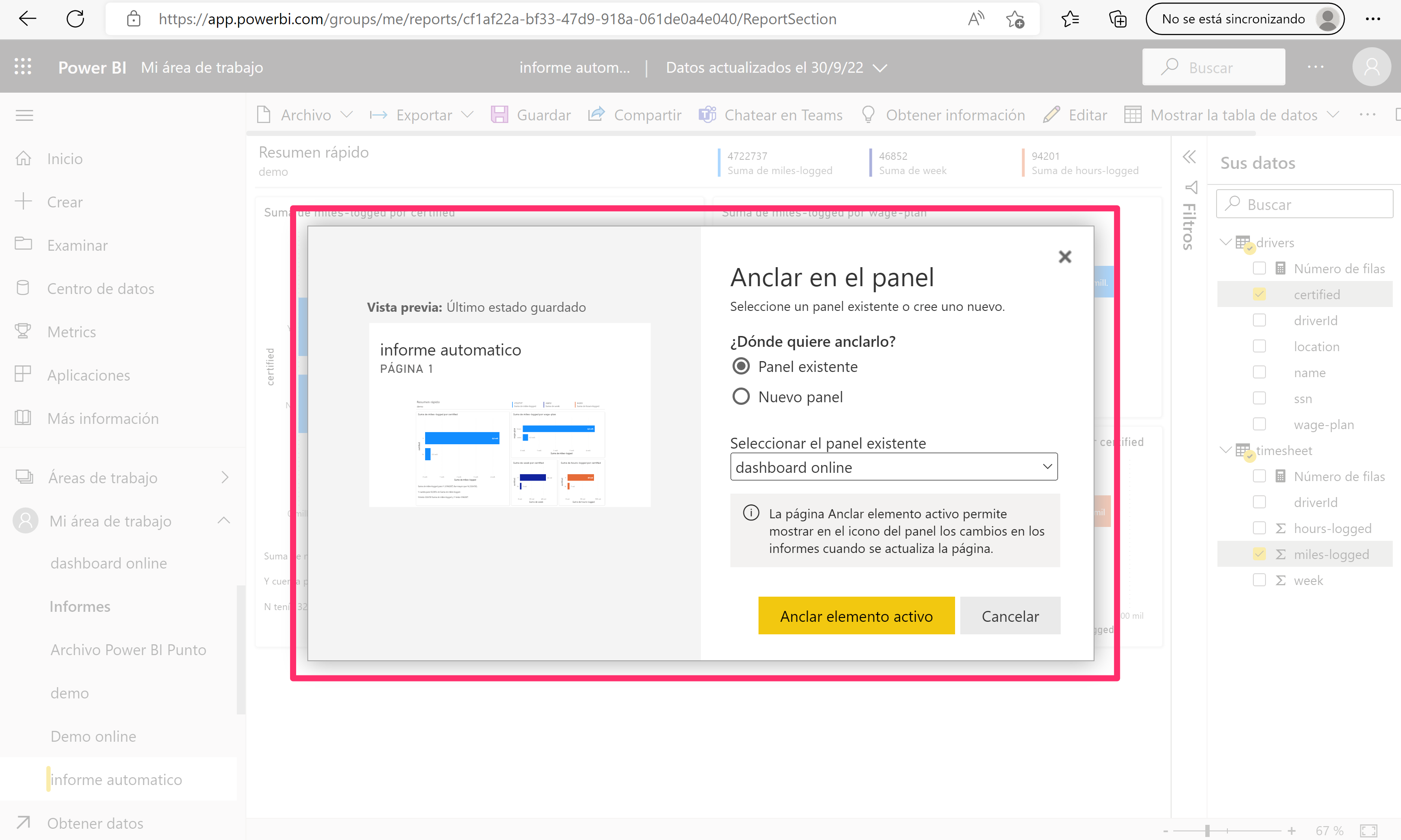Select the Panel existente radio button

[x=741, y=366]
